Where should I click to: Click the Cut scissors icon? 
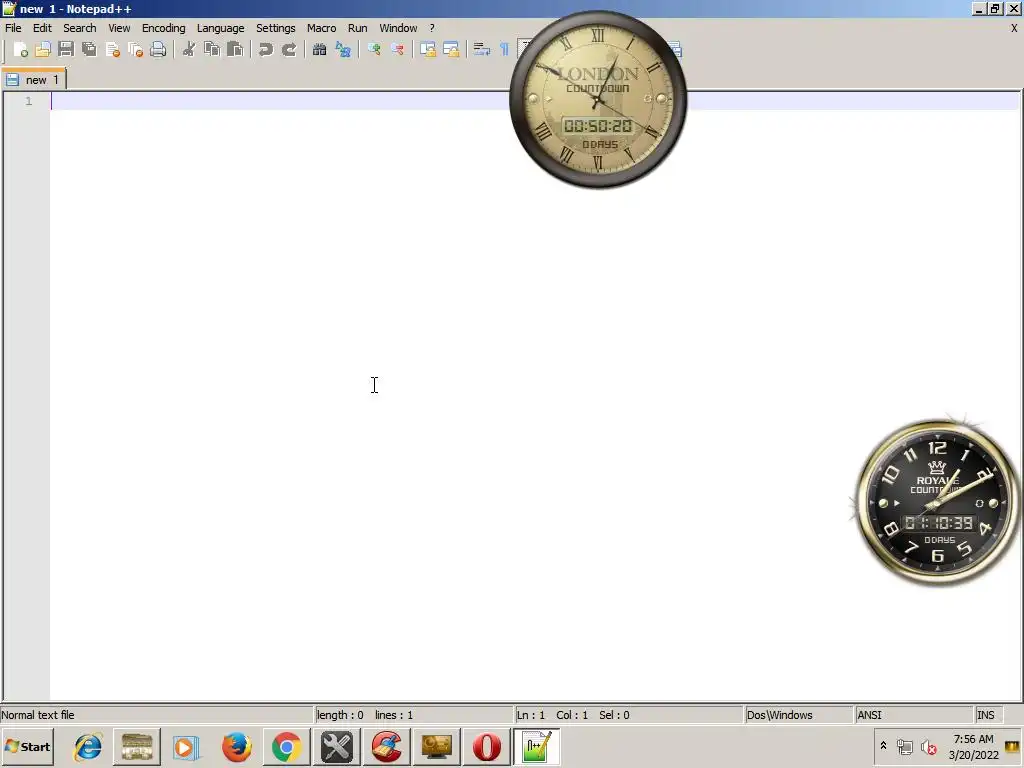[189, 50]
